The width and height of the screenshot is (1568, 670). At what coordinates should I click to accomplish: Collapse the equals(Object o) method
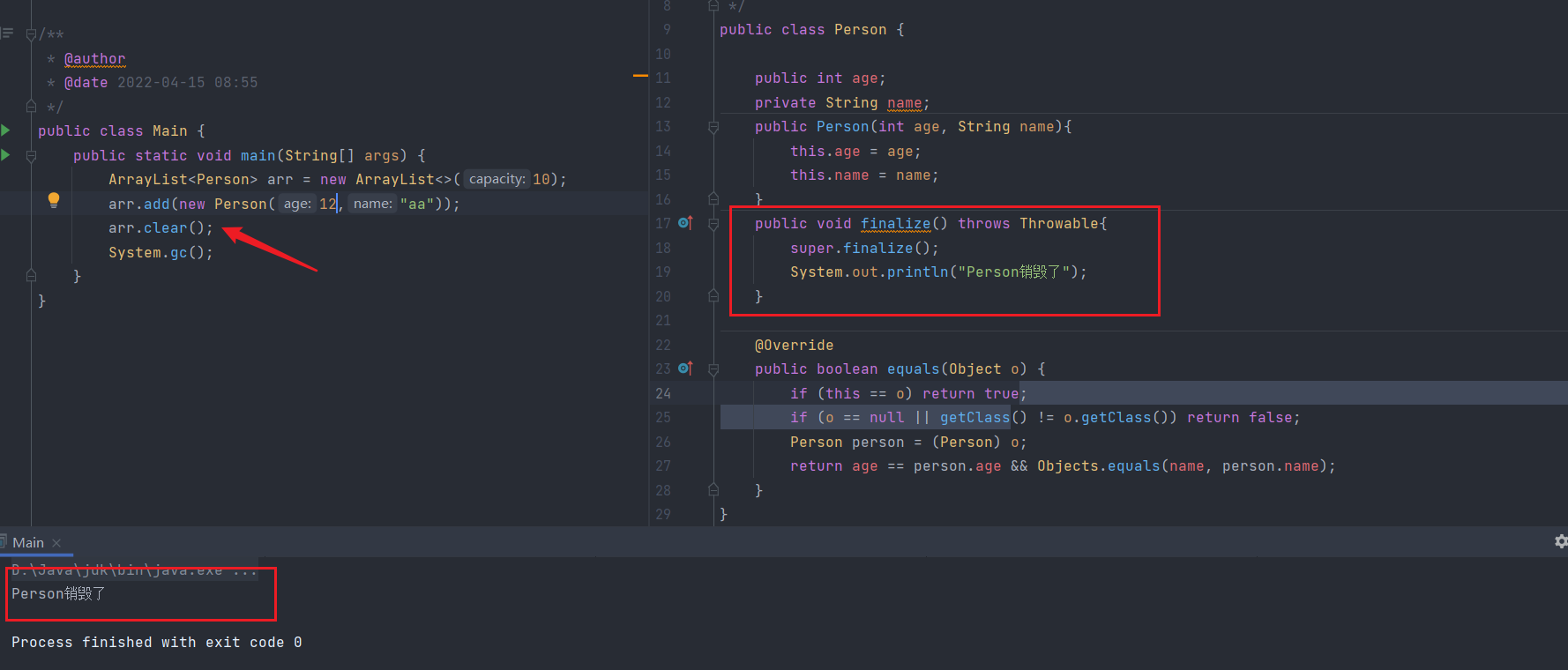713,369
